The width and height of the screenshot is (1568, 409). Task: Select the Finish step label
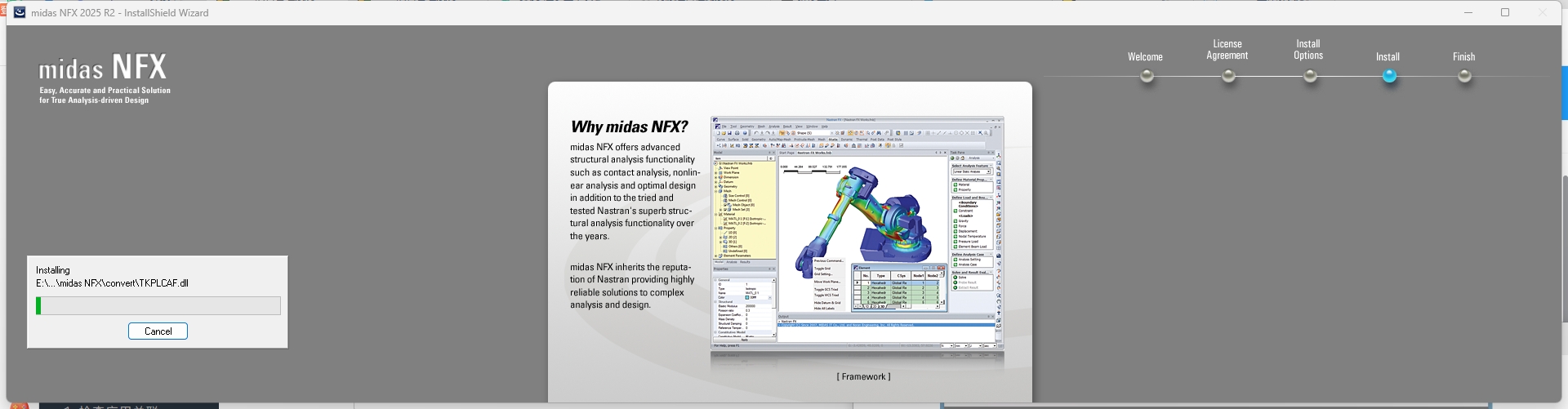point(1463,56)
